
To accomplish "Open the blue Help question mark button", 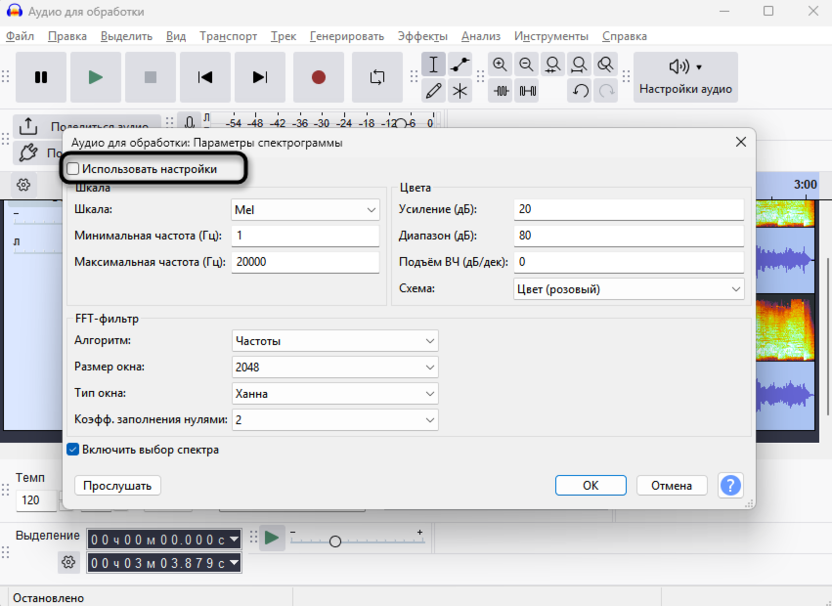I will tap(730, 485).
